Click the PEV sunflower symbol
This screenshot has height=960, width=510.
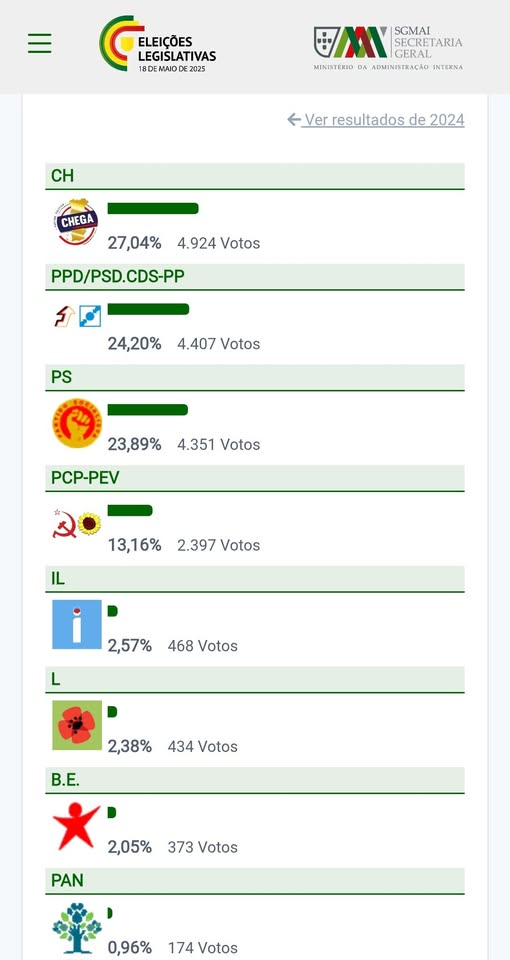(89, 524)
